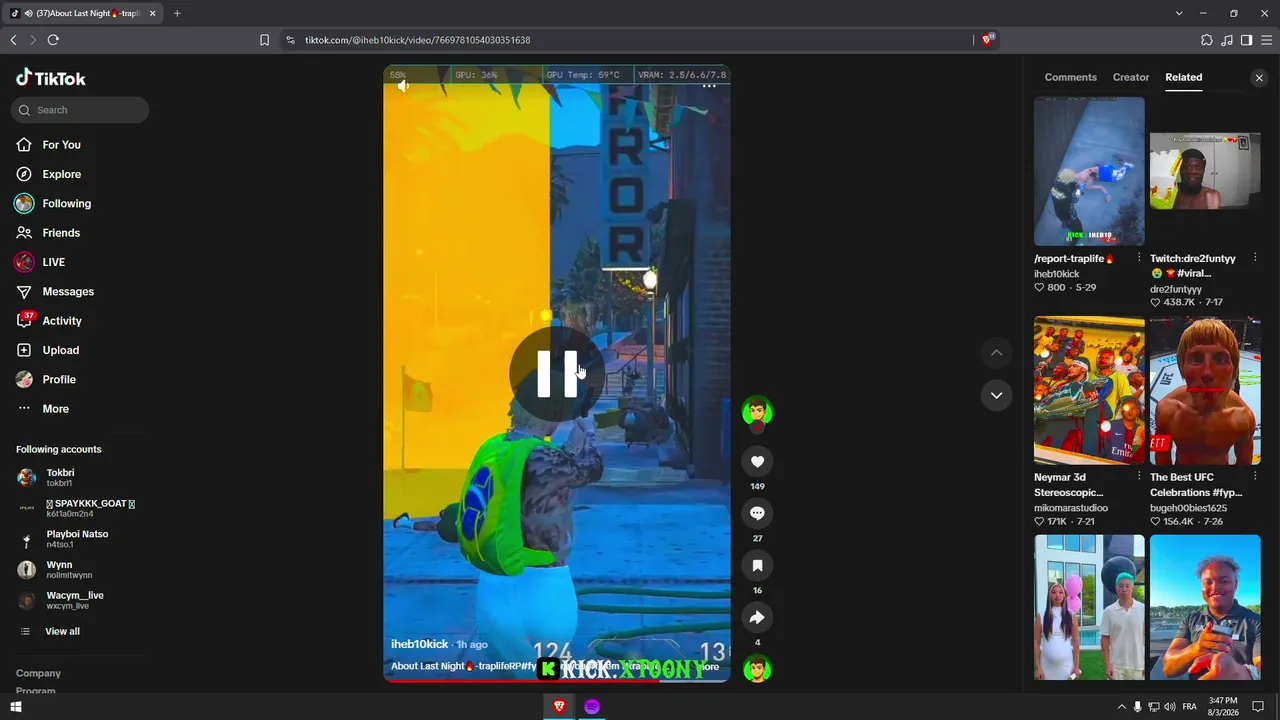The image size is (1280, 720).
Task: Open the video three-dots options menu
Action: coord(709,86)
